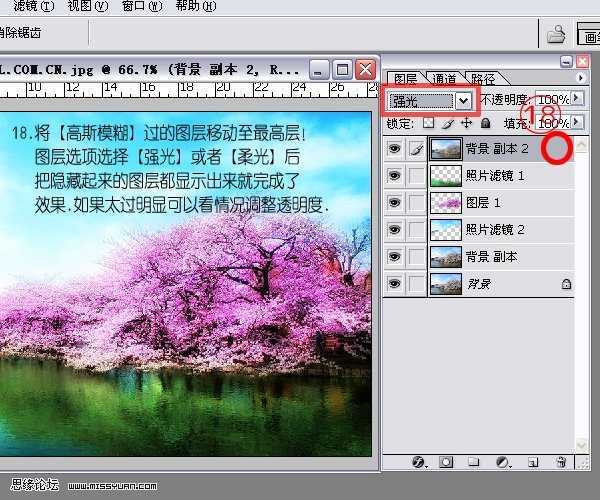Open the 视图 menu

pyautogui.click(x=88, y=6)
